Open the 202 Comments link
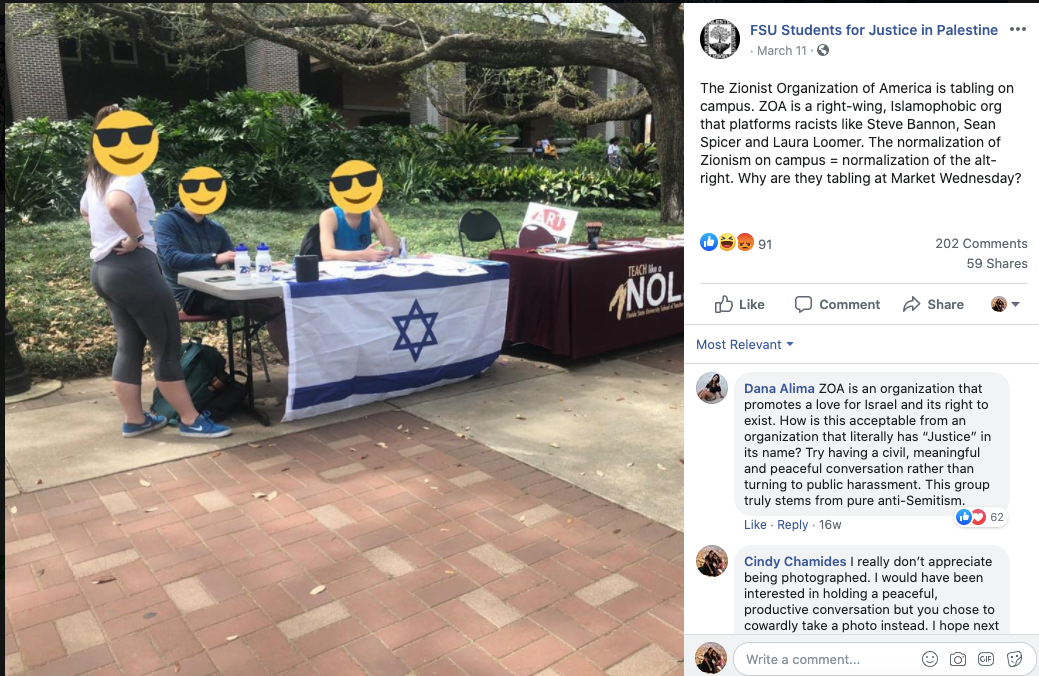 click(981, 243)
